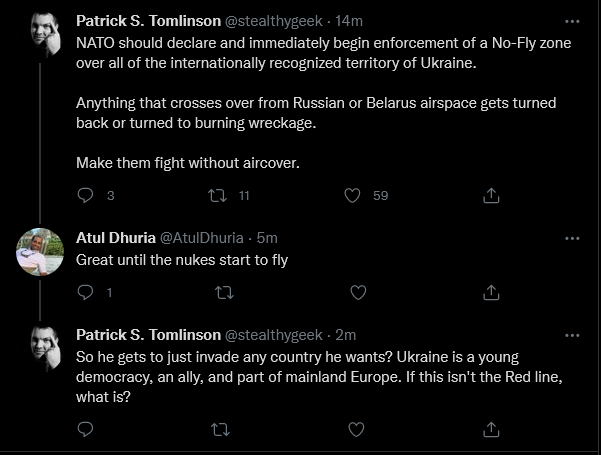Like Atul Dhuria's 'nukes start to fly' tweet
Image resolution: width=601 pixels, height=455 pixels.
(358, 293)
